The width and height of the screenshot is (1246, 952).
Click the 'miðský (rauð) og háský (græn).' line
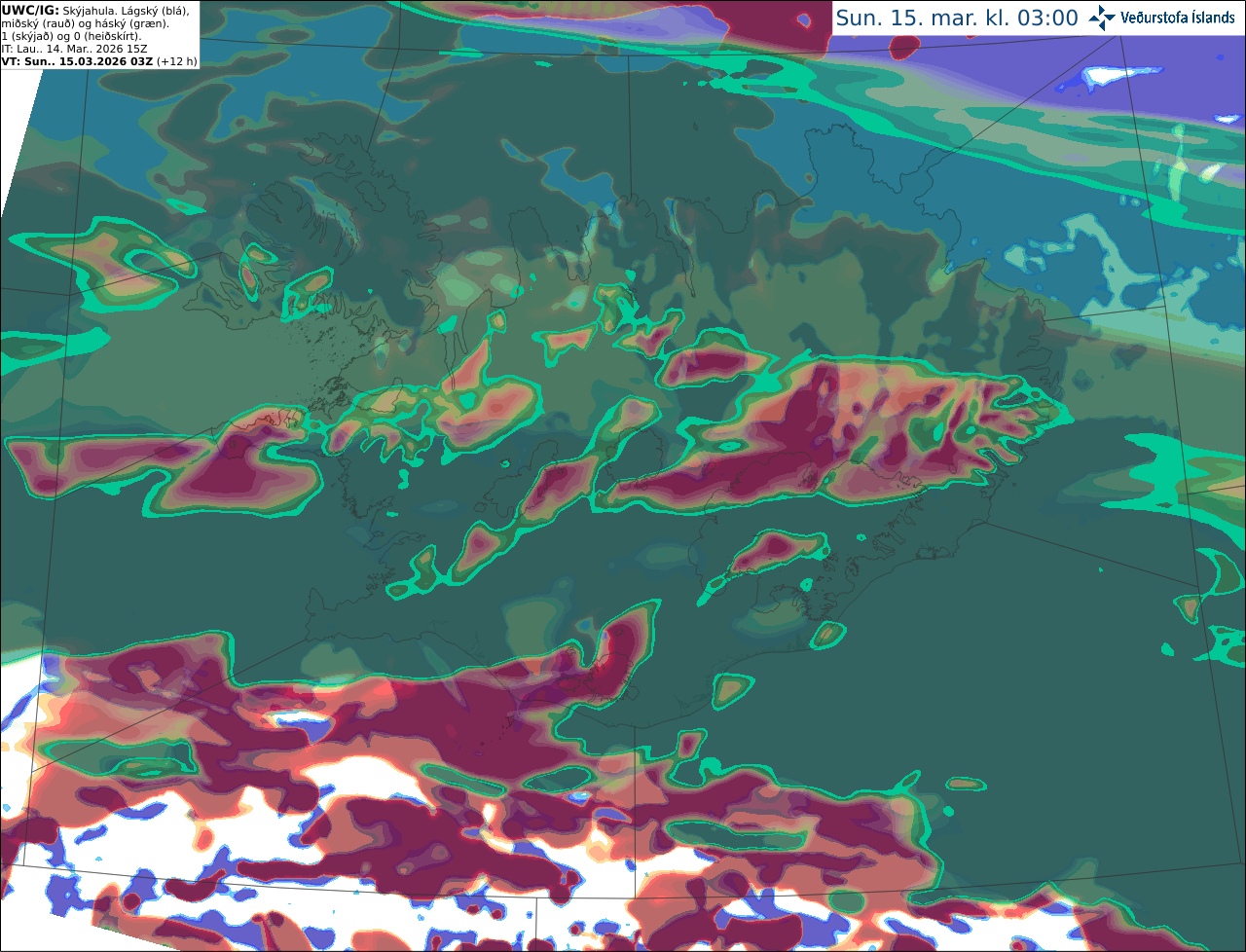tap(85, 23)
